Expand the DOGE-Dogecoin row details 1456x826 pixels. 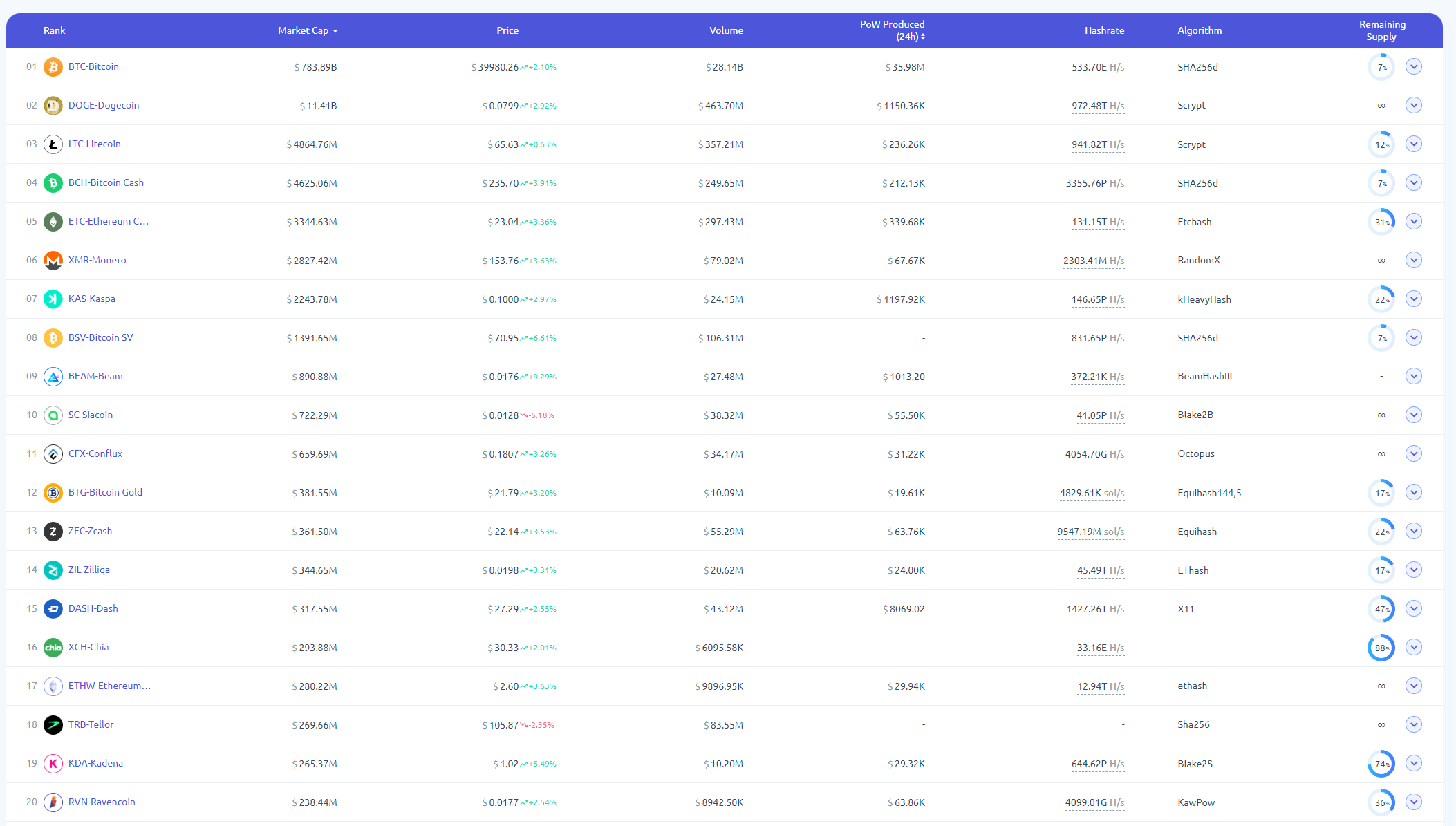click(1414, 106)
